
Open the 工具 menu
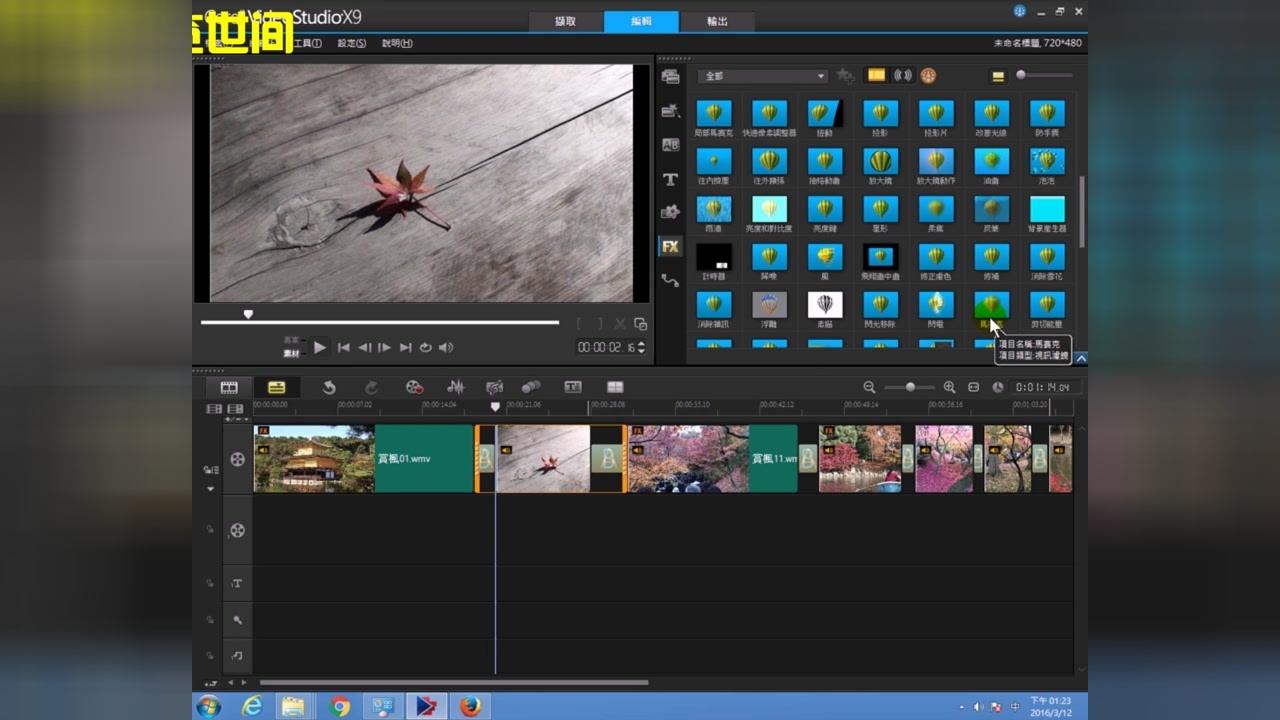310,44
